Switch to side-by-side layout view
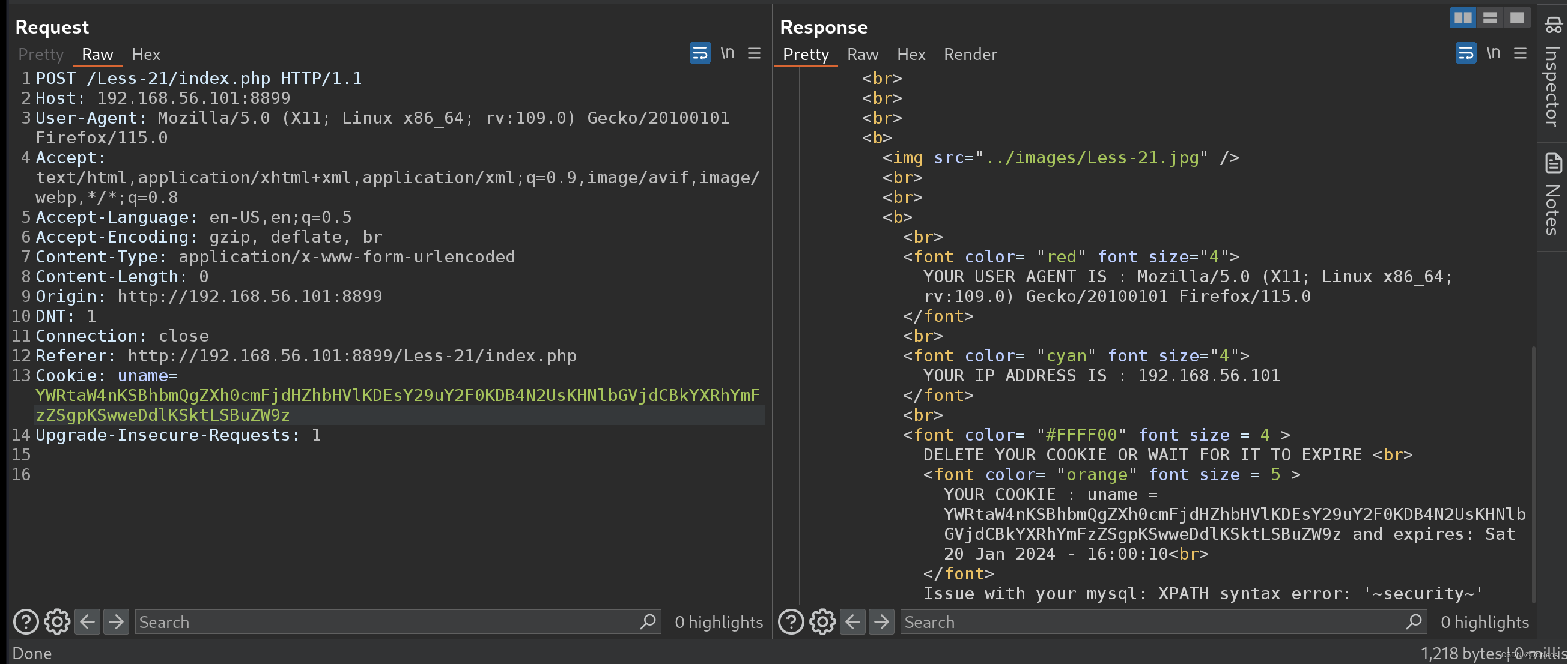 click(1463, 17)
